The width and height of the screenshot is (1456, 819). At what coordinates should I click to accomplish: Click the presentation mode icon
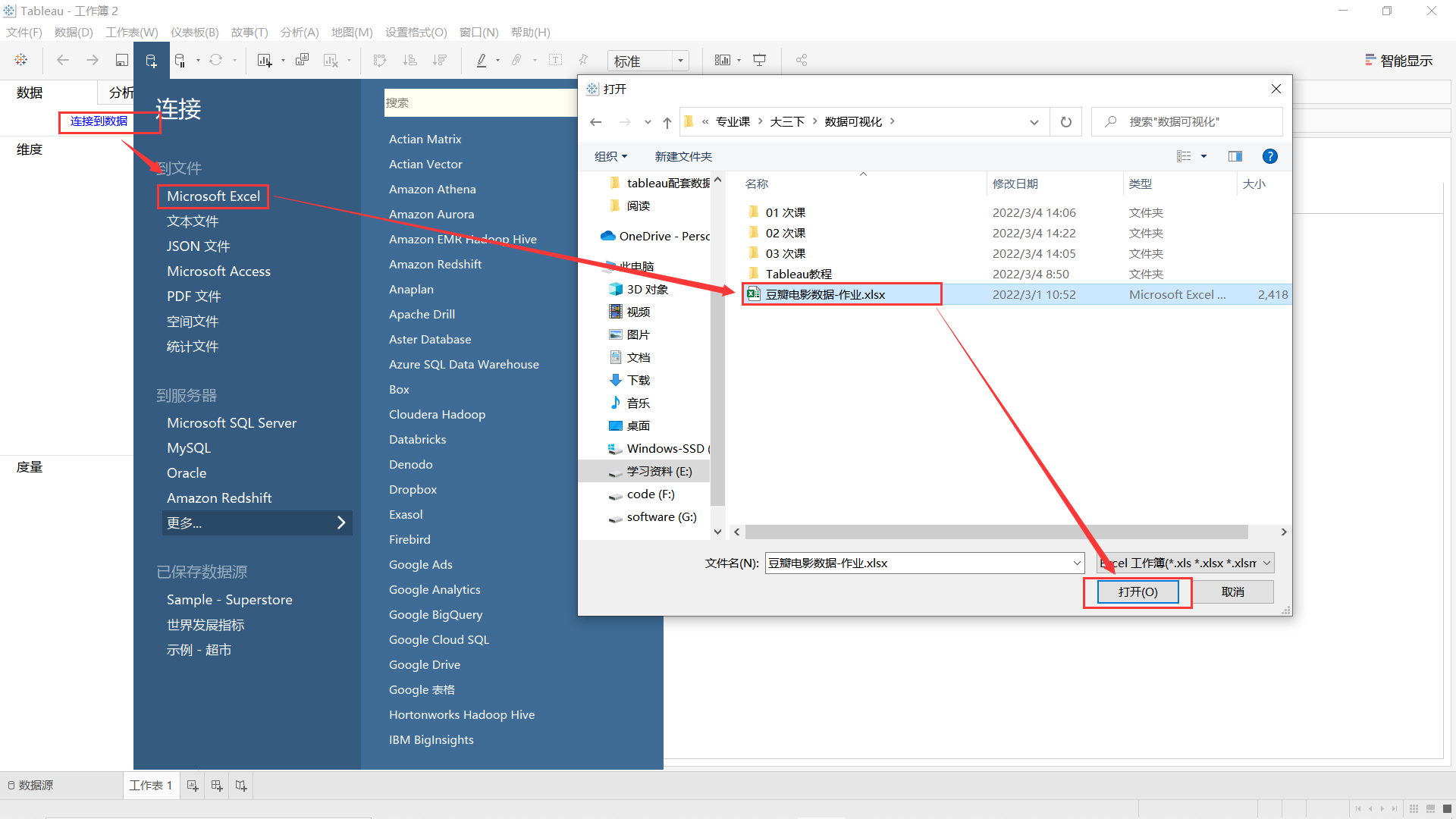(x=759, y=60)
